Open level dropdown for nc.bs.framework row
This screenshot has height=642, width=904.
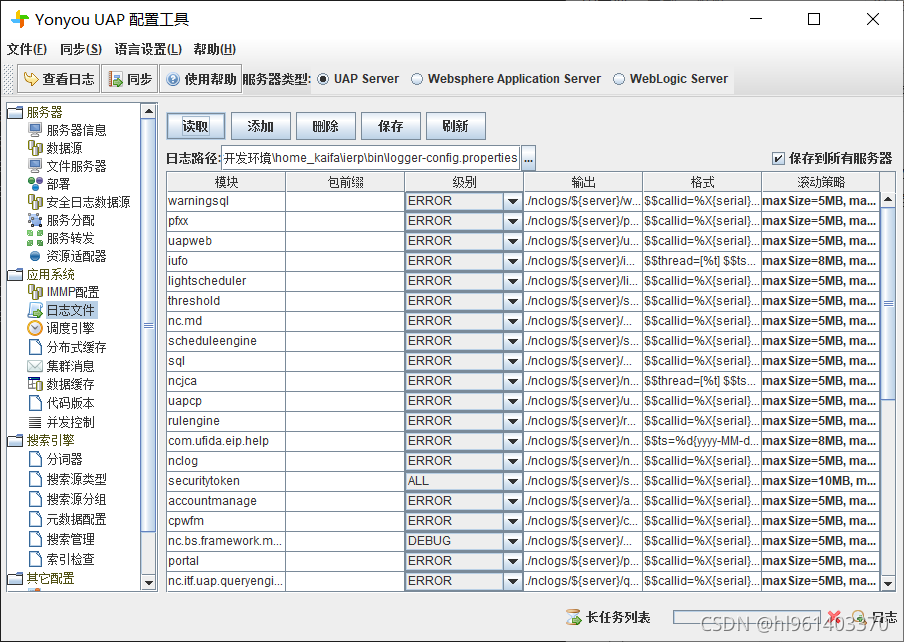[513, 541]
